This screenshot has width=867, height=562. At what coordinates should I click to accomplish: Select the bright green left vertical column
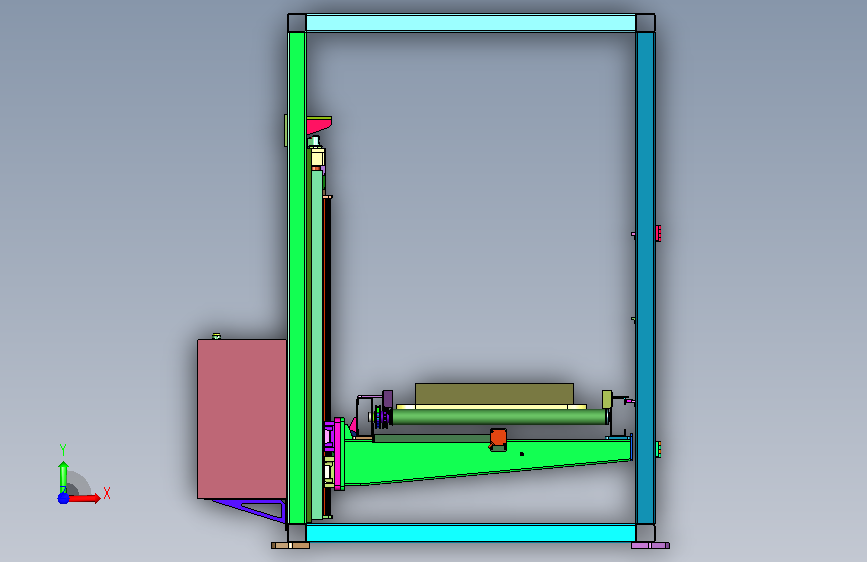coord(297,278)
